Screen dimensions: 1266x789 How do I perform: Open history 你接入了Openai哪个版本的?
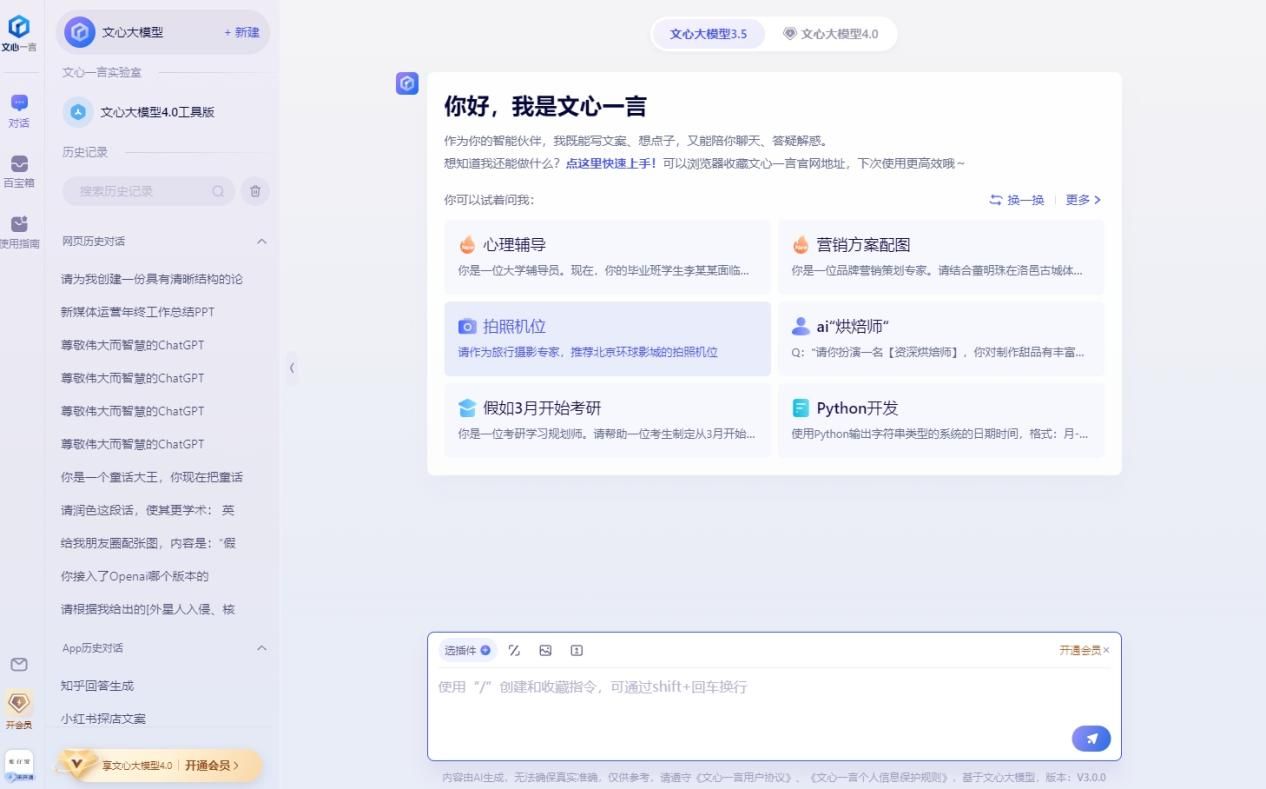[x=135, y=576]
